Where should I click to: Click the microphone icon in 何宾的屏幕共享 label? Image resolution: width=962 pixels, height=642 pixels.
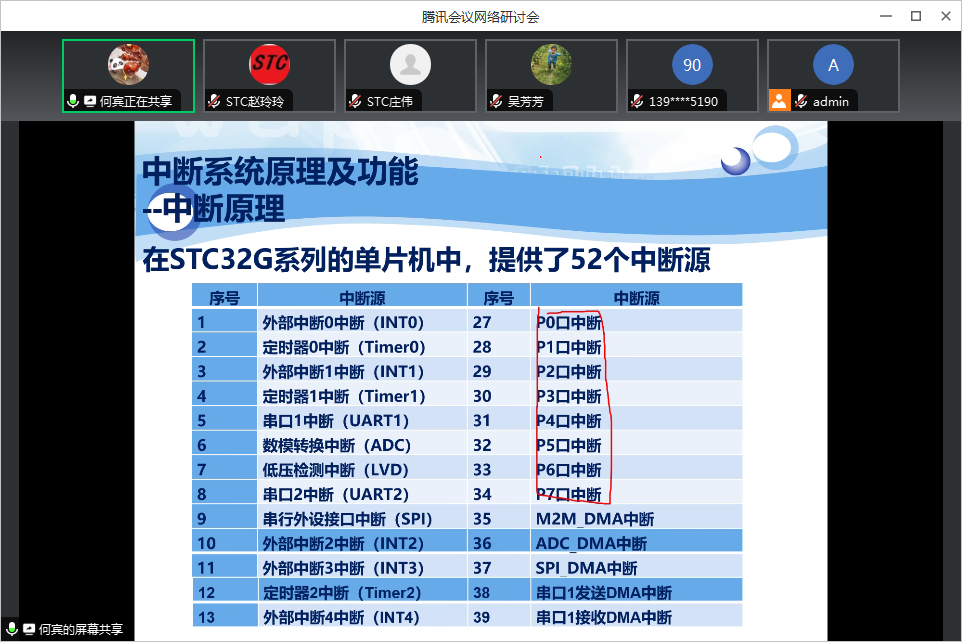click(12, 629)
